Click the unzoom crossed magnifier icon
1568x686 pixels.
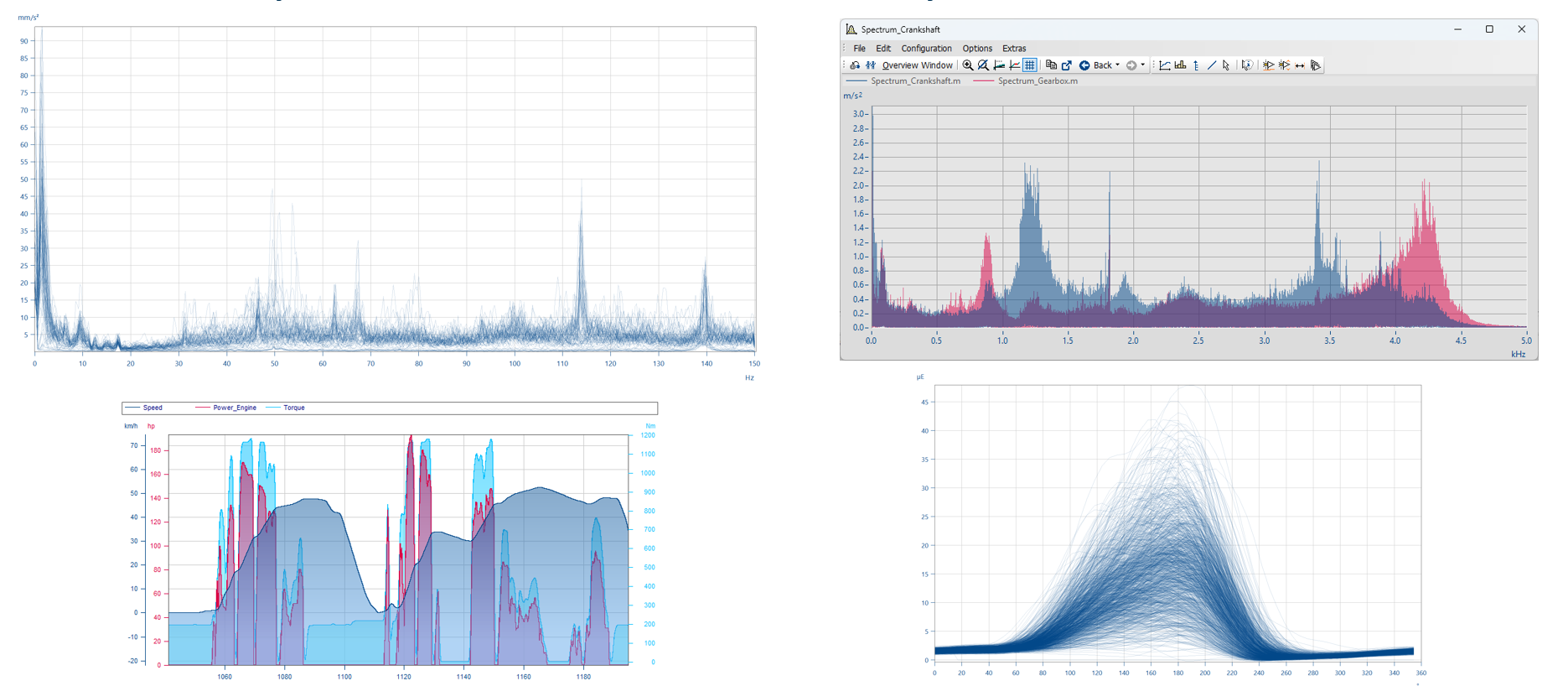(x=983, y=65)
